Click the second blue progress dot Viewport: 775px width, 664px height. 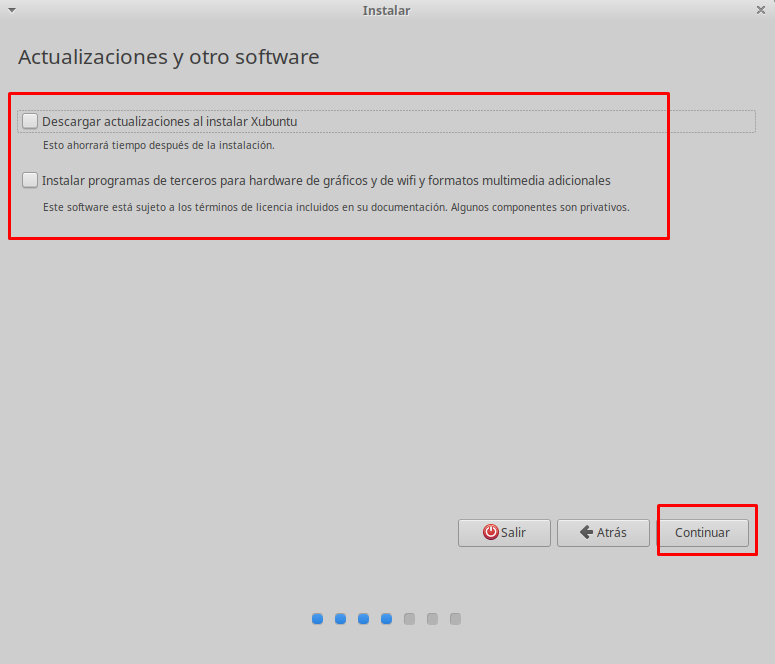tap(340, 619)
